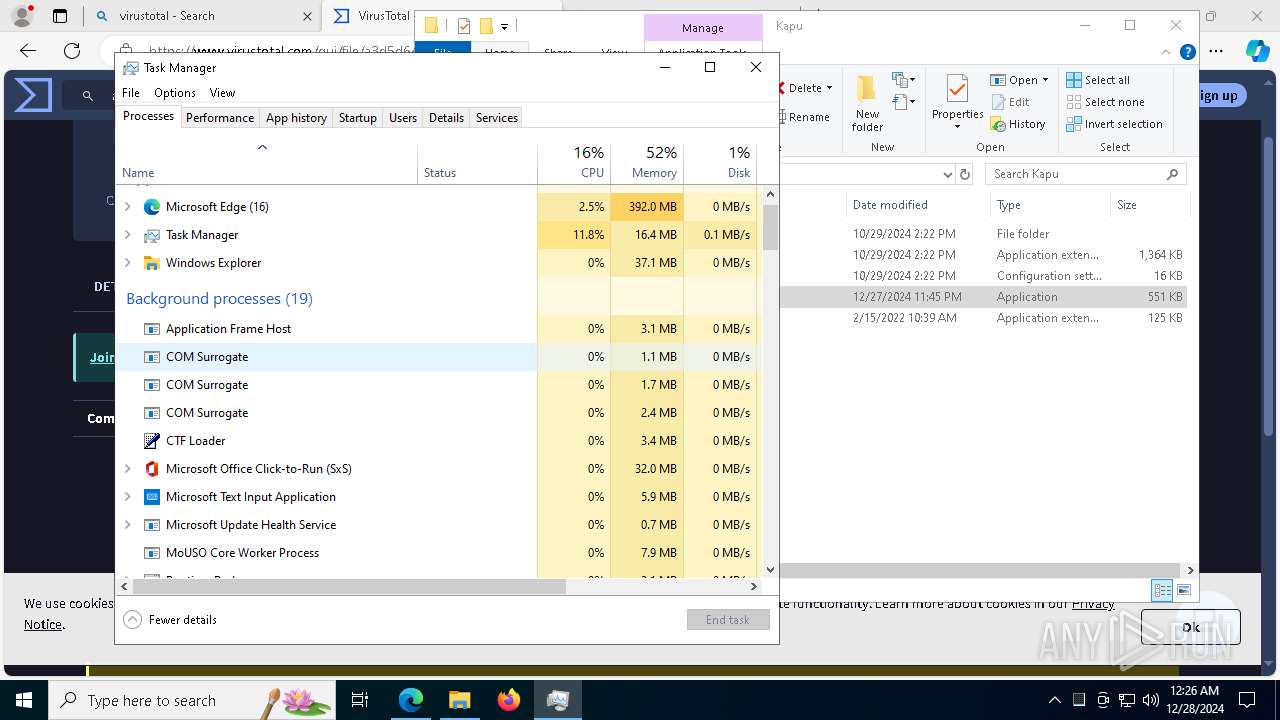The height and width of the screenshot is (720, 1280).
Task: Click Rename in Explorer ribbon
Action: click(804, 117)
